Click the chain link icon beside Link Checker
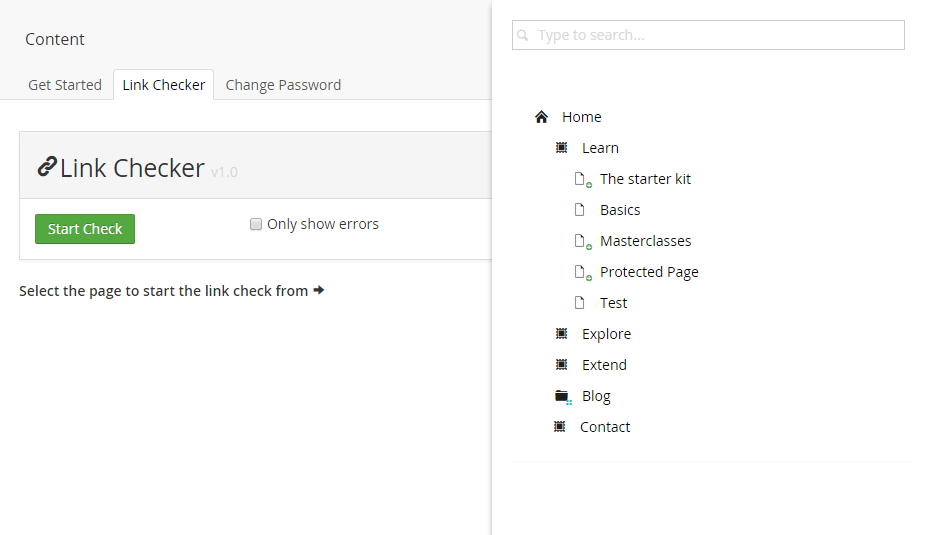932x535 pixels. pos(47,167)
